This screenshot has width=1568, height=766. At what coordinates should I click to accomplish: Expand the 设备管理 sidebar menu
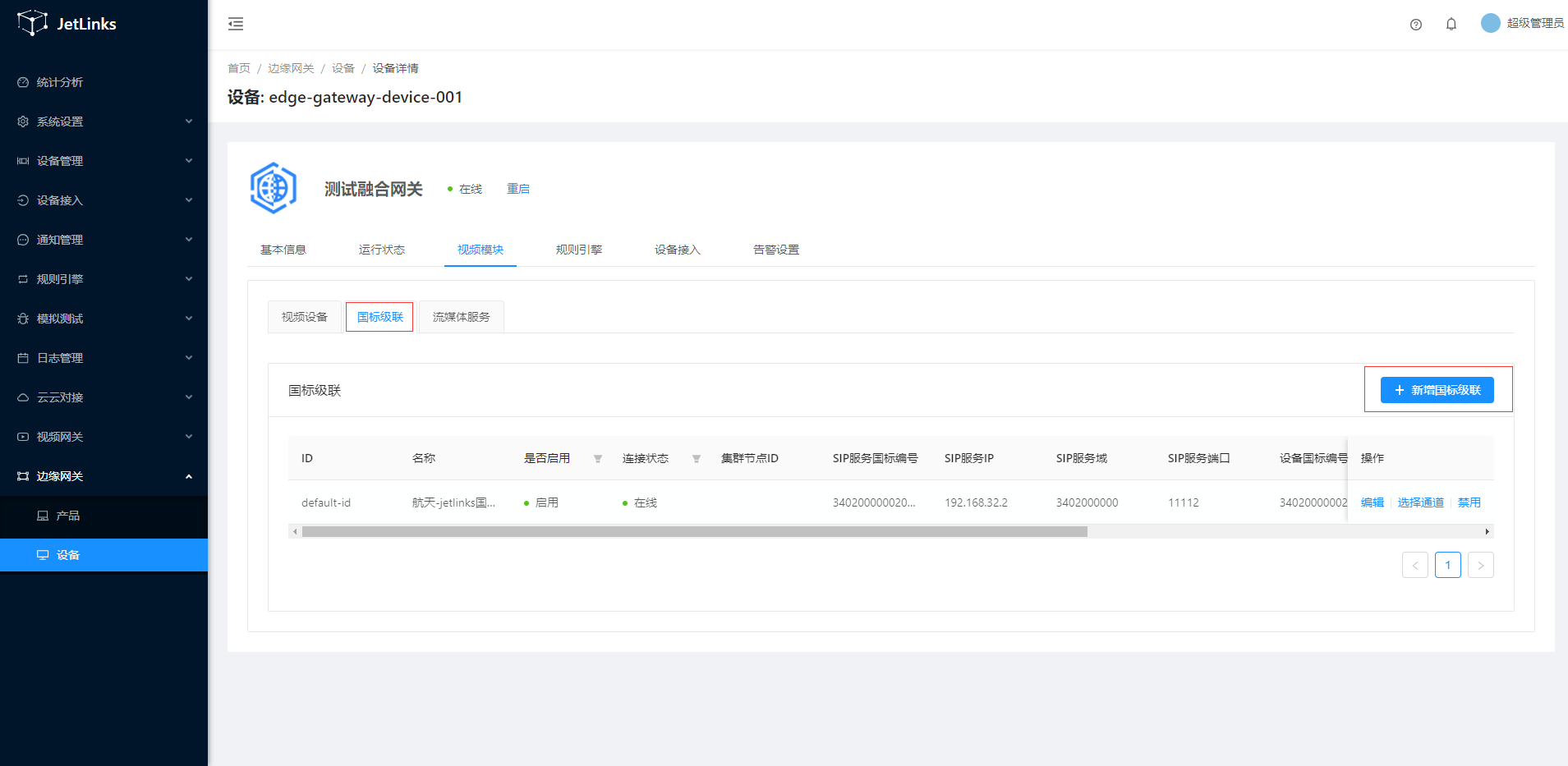pos(103,161)
